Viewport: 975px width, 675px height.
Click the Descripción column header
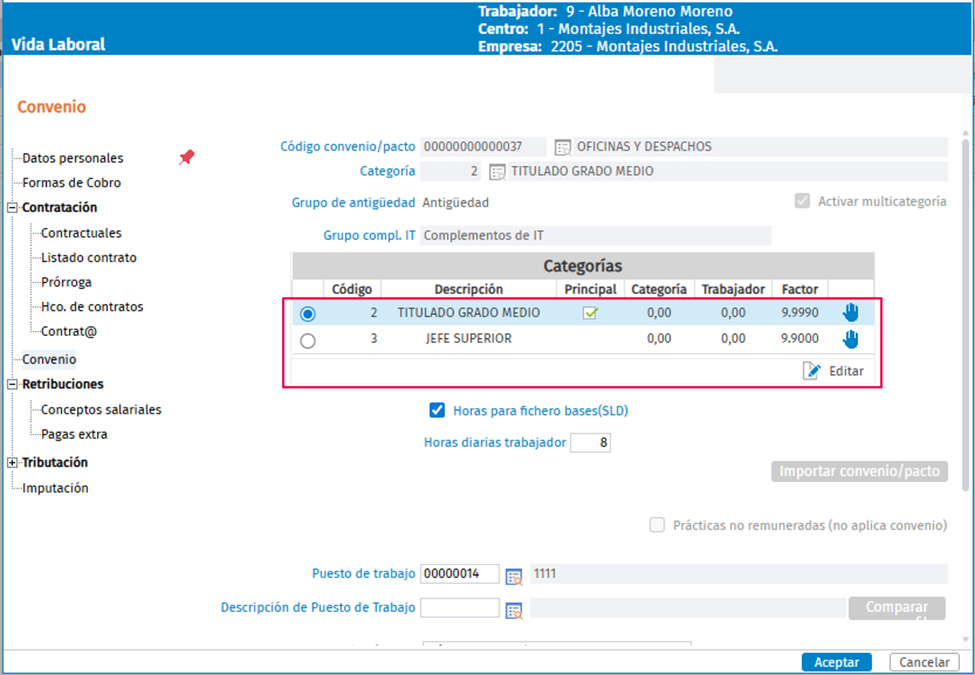468,289
